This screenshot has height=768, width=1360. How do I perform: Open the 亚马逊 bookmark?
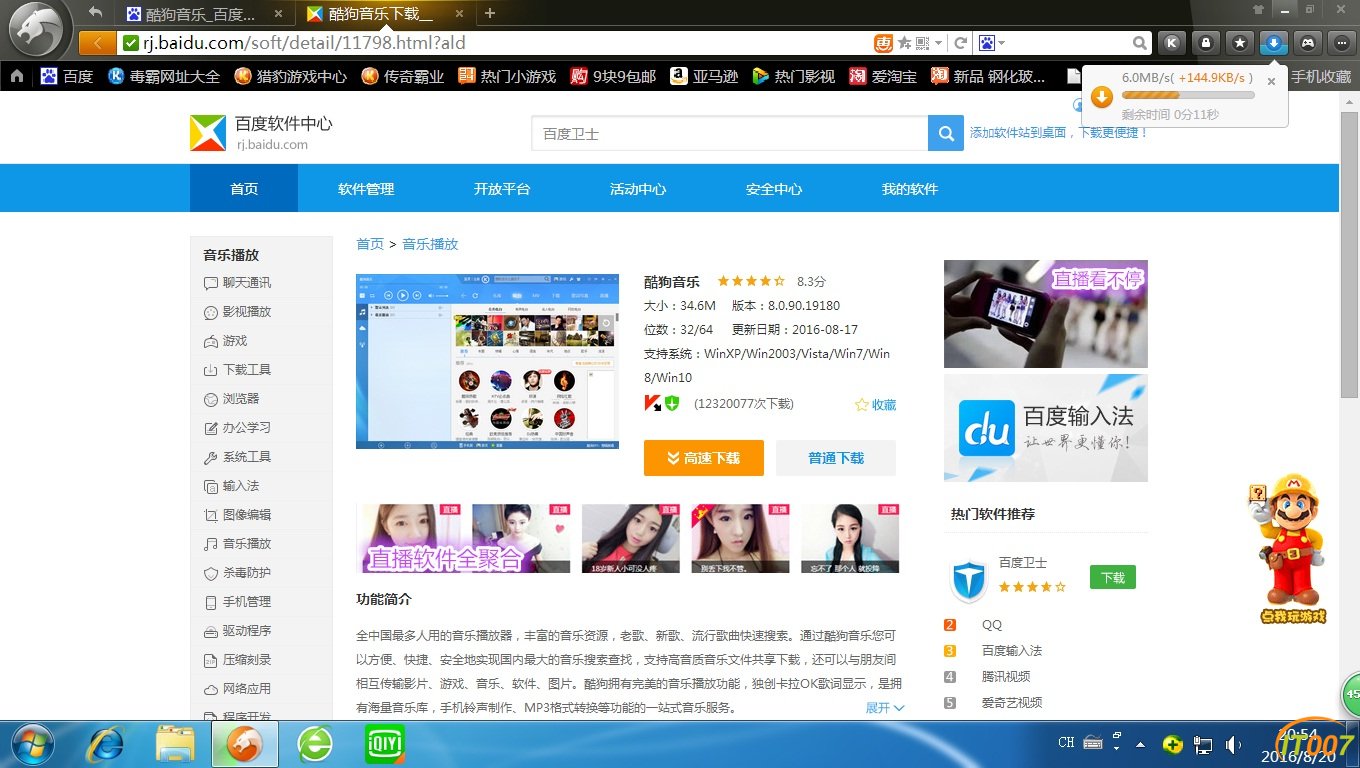(705, 76)
